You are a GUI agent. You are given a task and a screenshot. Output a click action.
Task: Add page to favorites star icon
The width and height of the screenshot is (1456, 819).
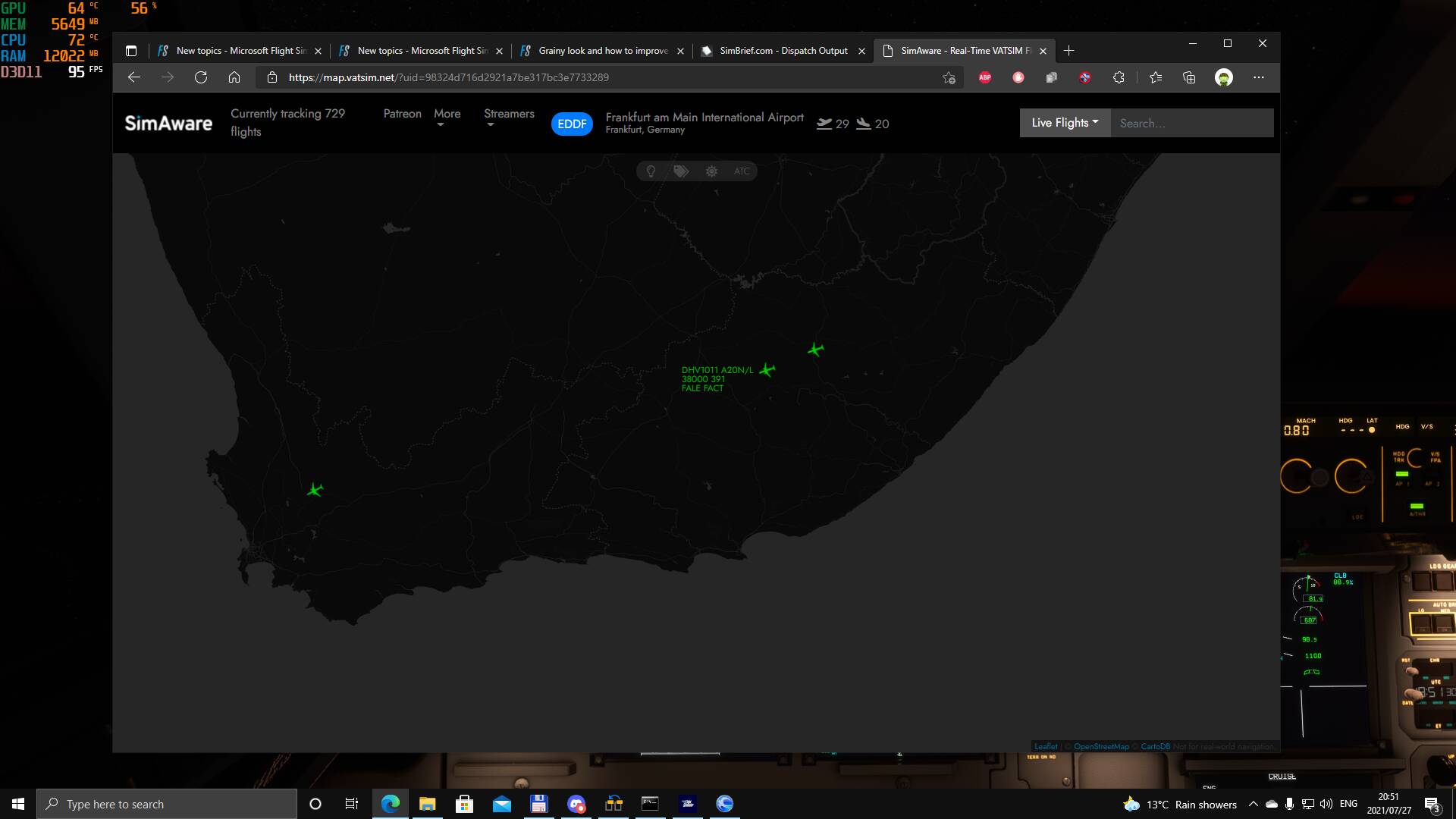click(x=949, y=77)
